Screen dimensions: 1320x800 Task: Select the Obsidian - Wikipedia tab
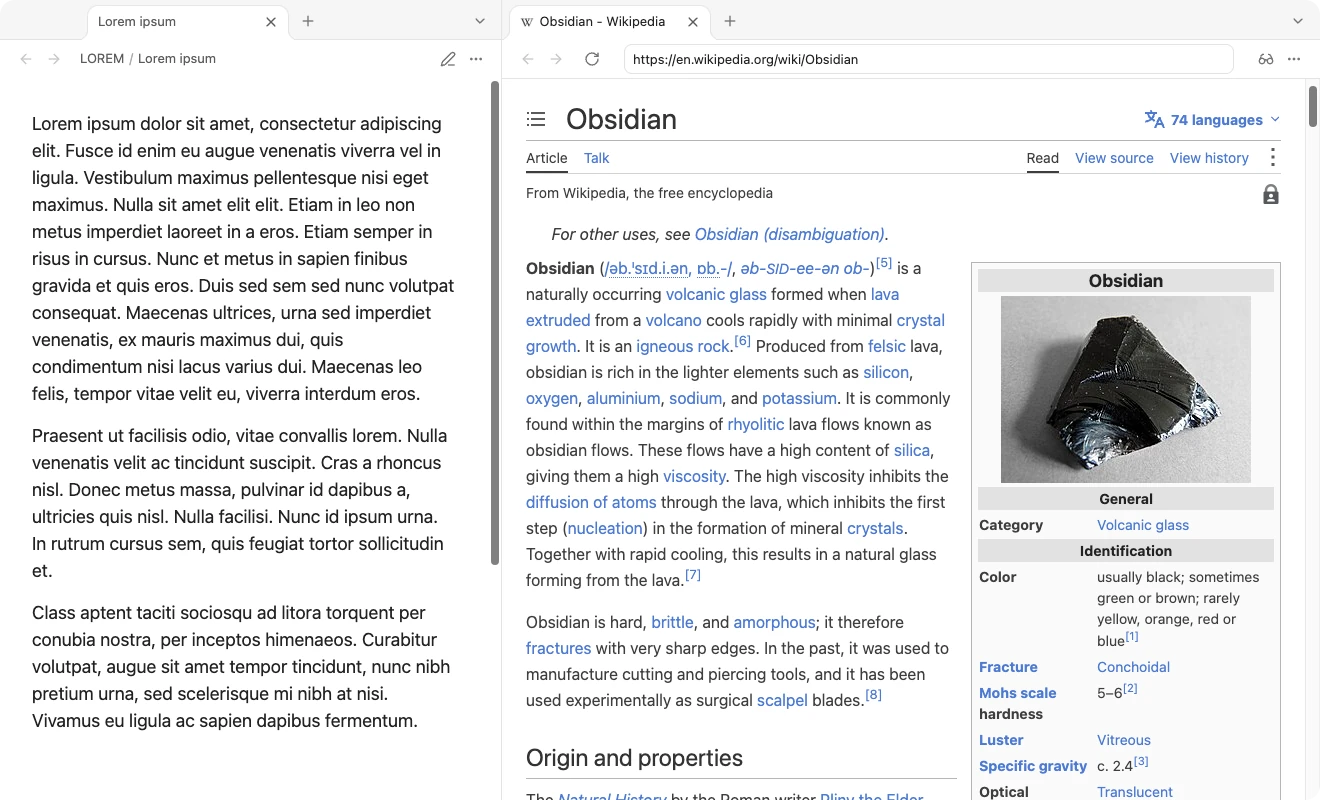[x=610, y=21]
